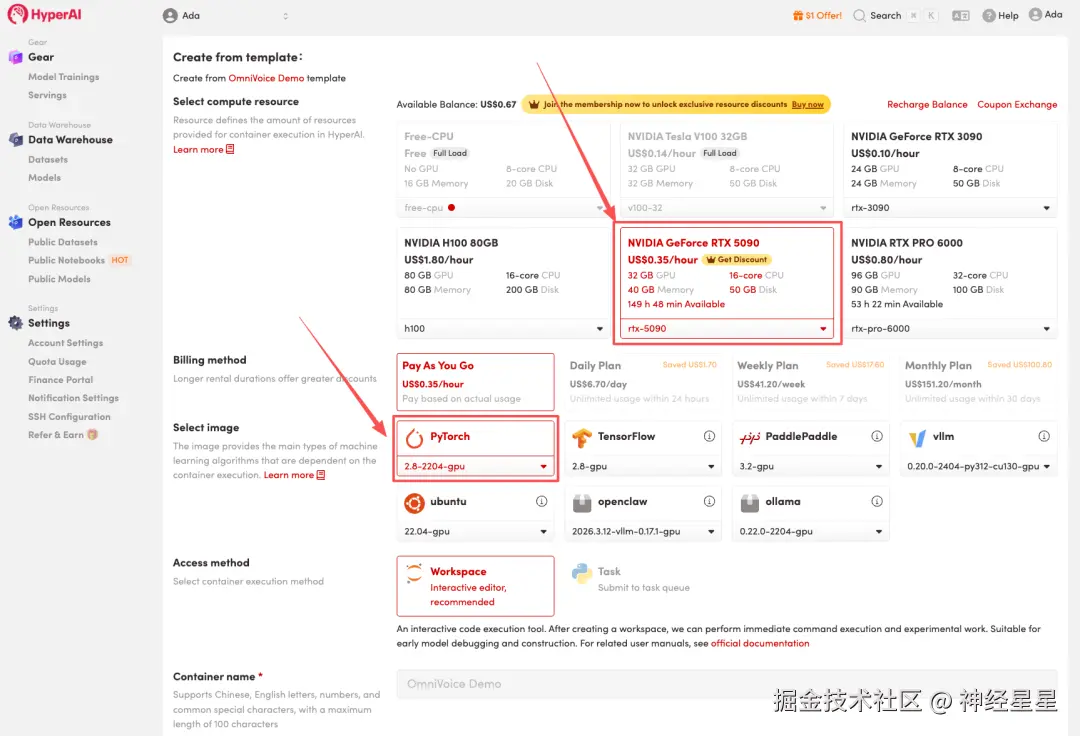
Task: Click the Settings gear icon in sidebar
Action: tap(15, 323)
